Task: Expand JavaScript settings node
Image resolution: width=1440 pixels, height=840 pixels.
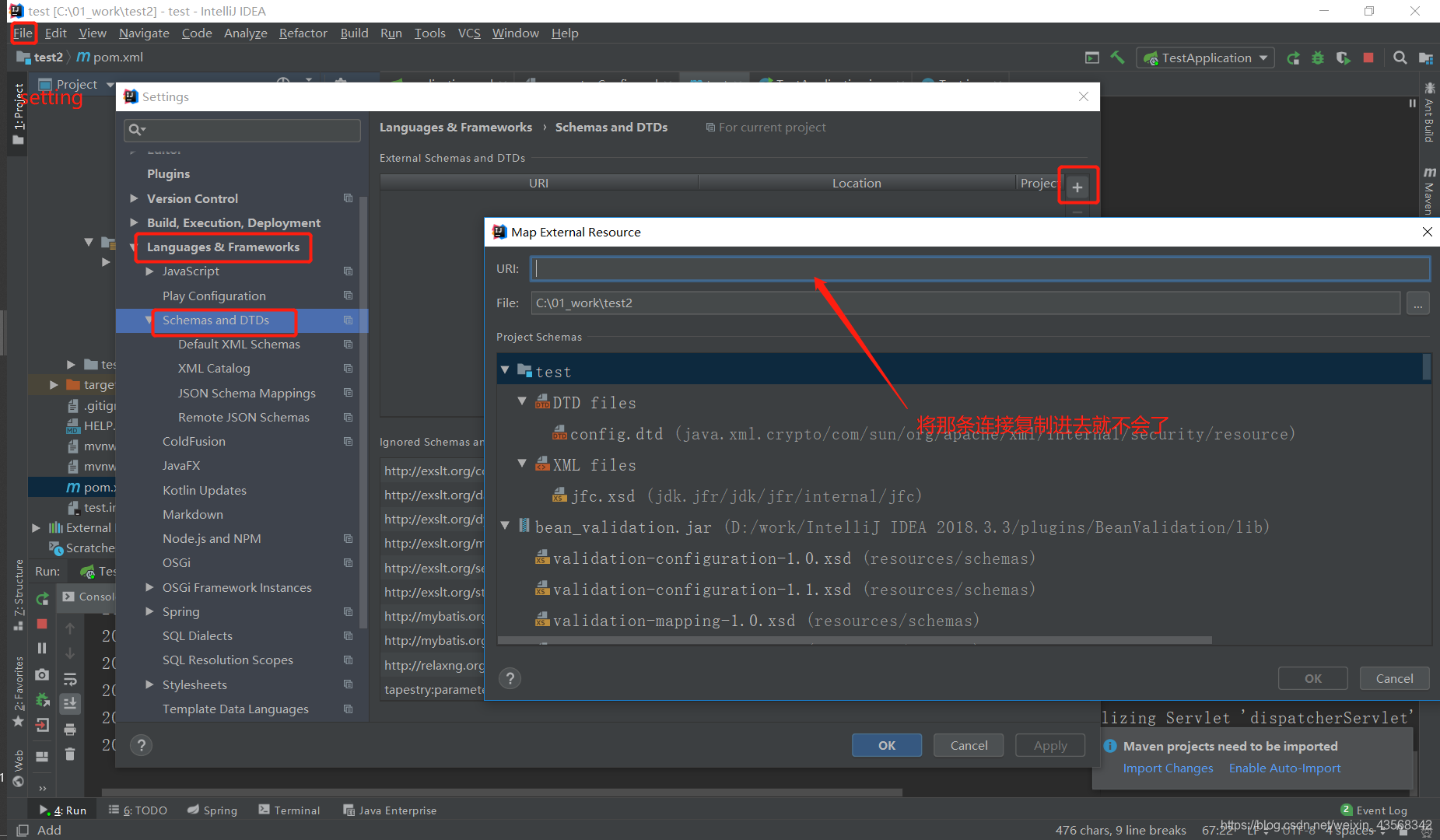Action: [149, 271]
